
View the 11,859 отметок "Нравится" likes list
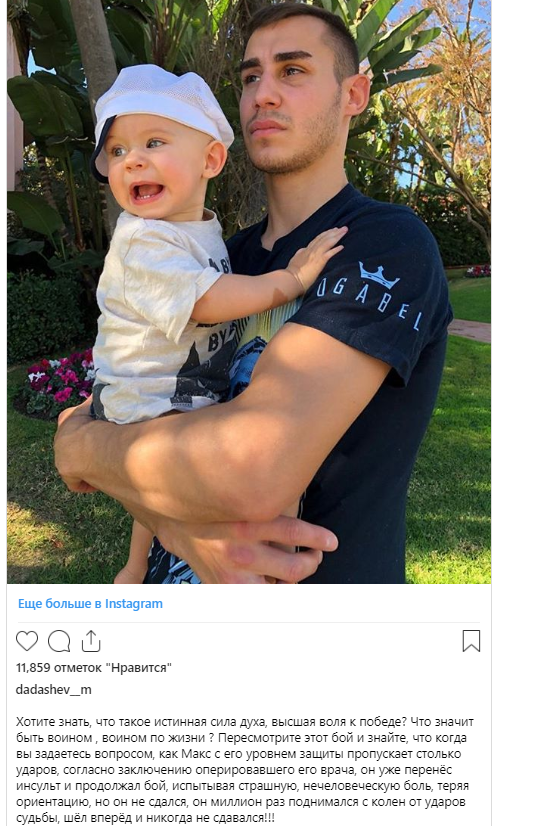(x=94, y=667)
